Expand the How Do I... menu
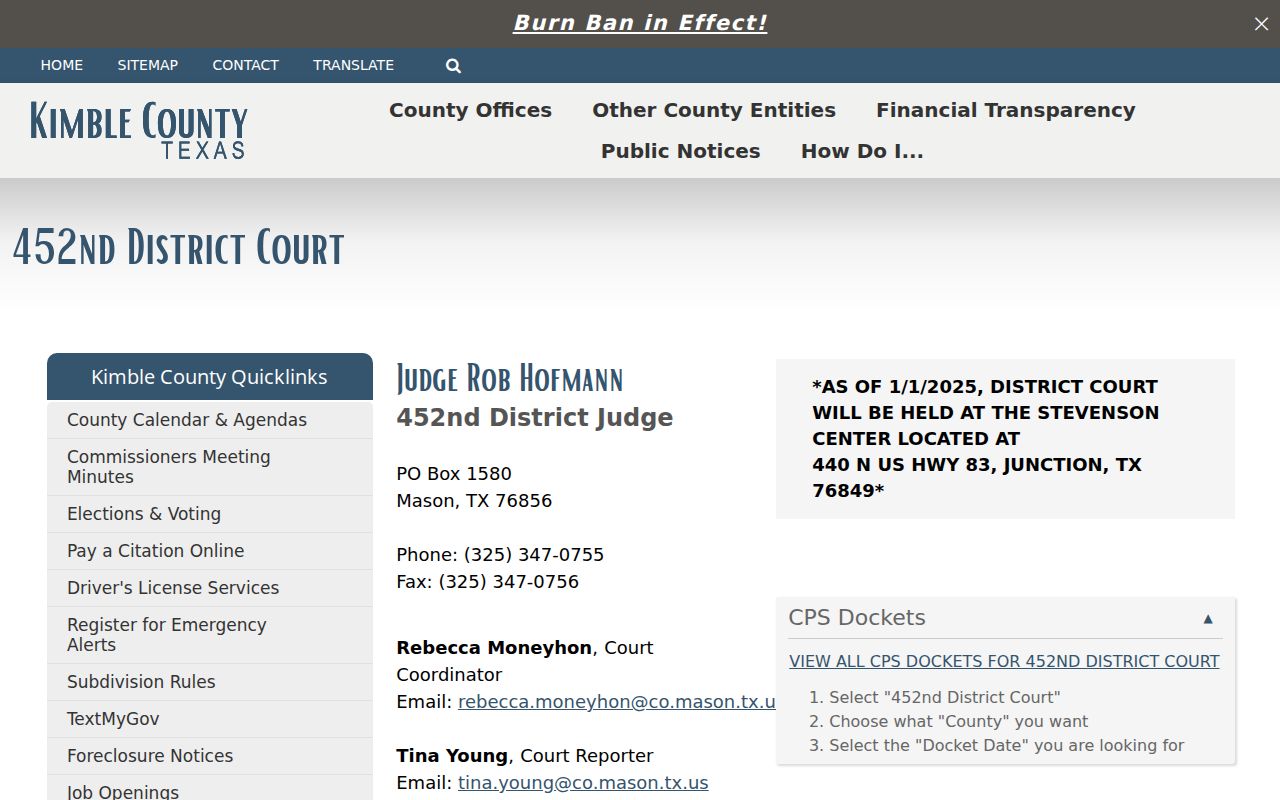The height and width of the screenshot is (800, 1280). coord(862,151)
